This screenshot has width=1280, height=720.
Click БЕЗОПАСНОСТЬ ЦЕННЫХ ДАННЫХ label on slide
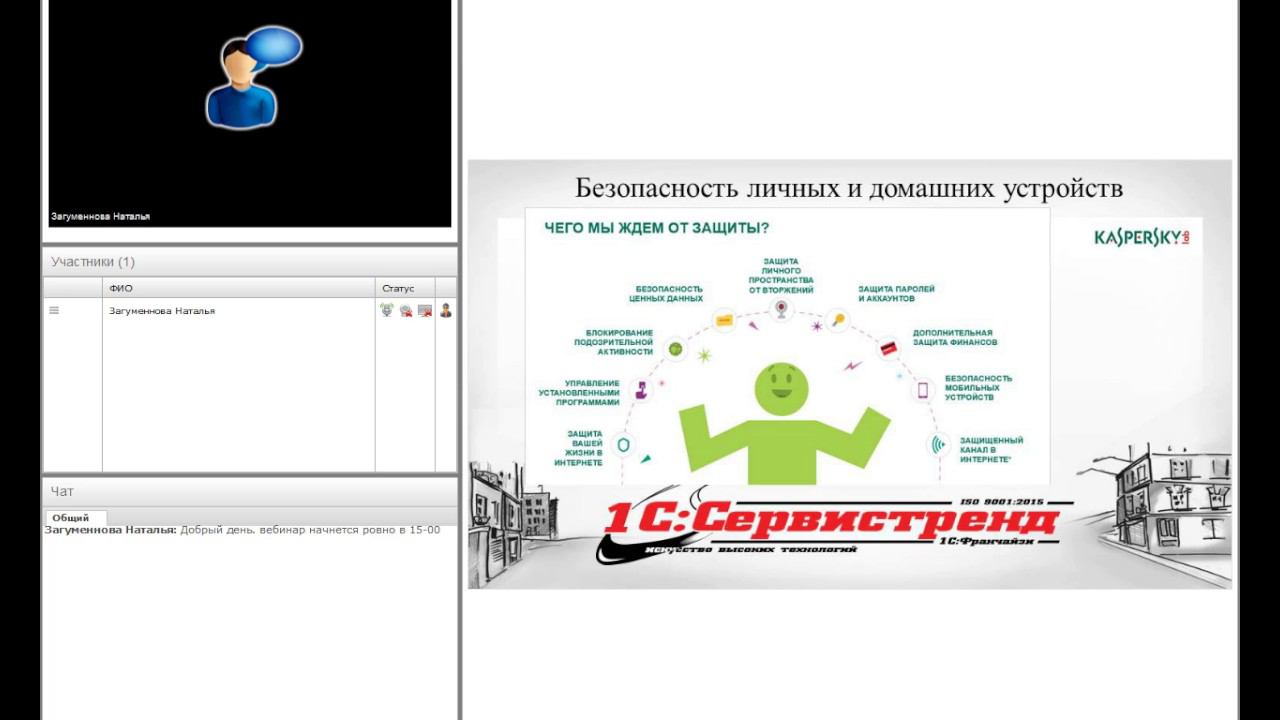point(666,293)
